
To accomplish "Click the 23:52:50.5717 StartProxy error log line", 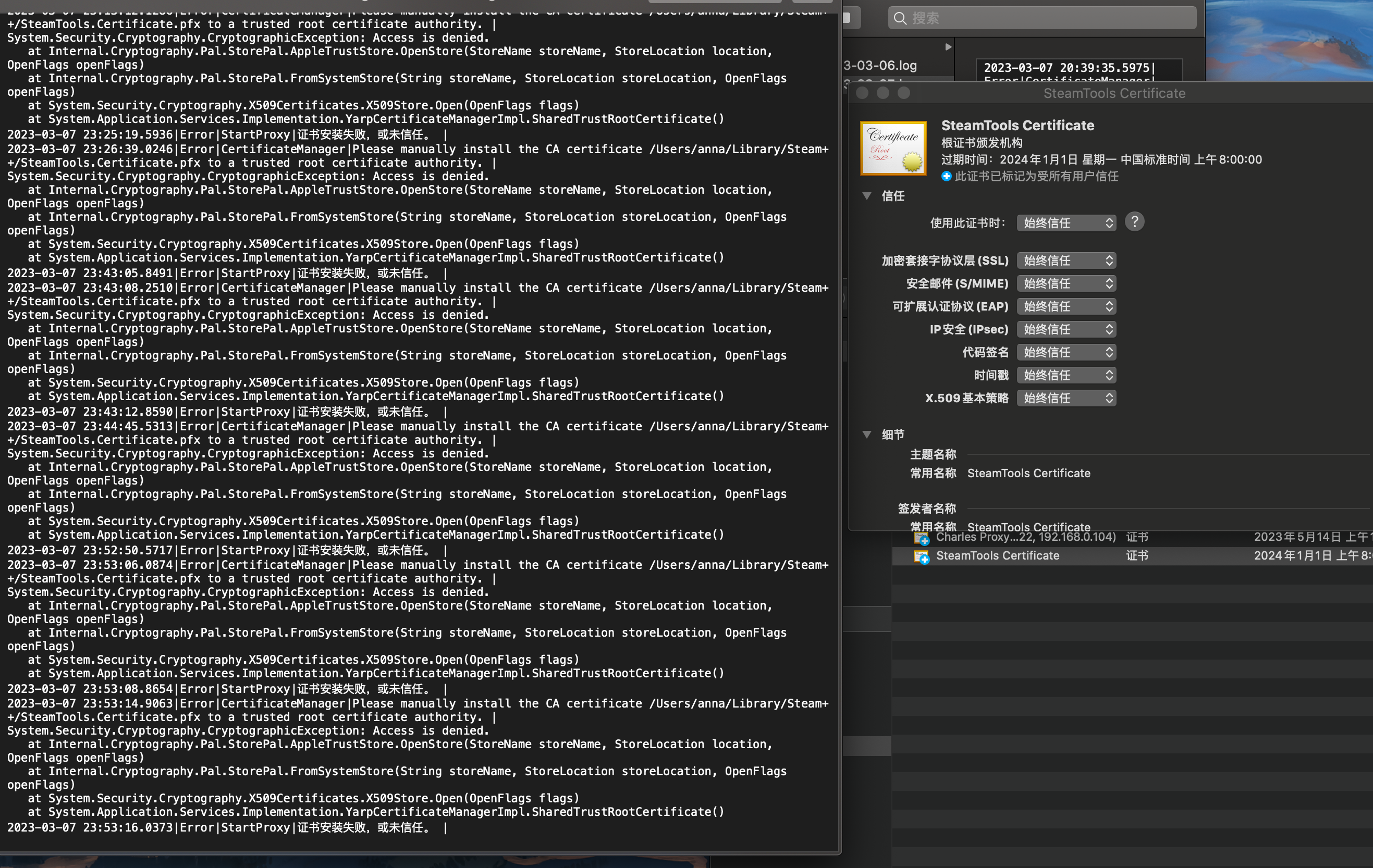I will [x=227, y=550].
